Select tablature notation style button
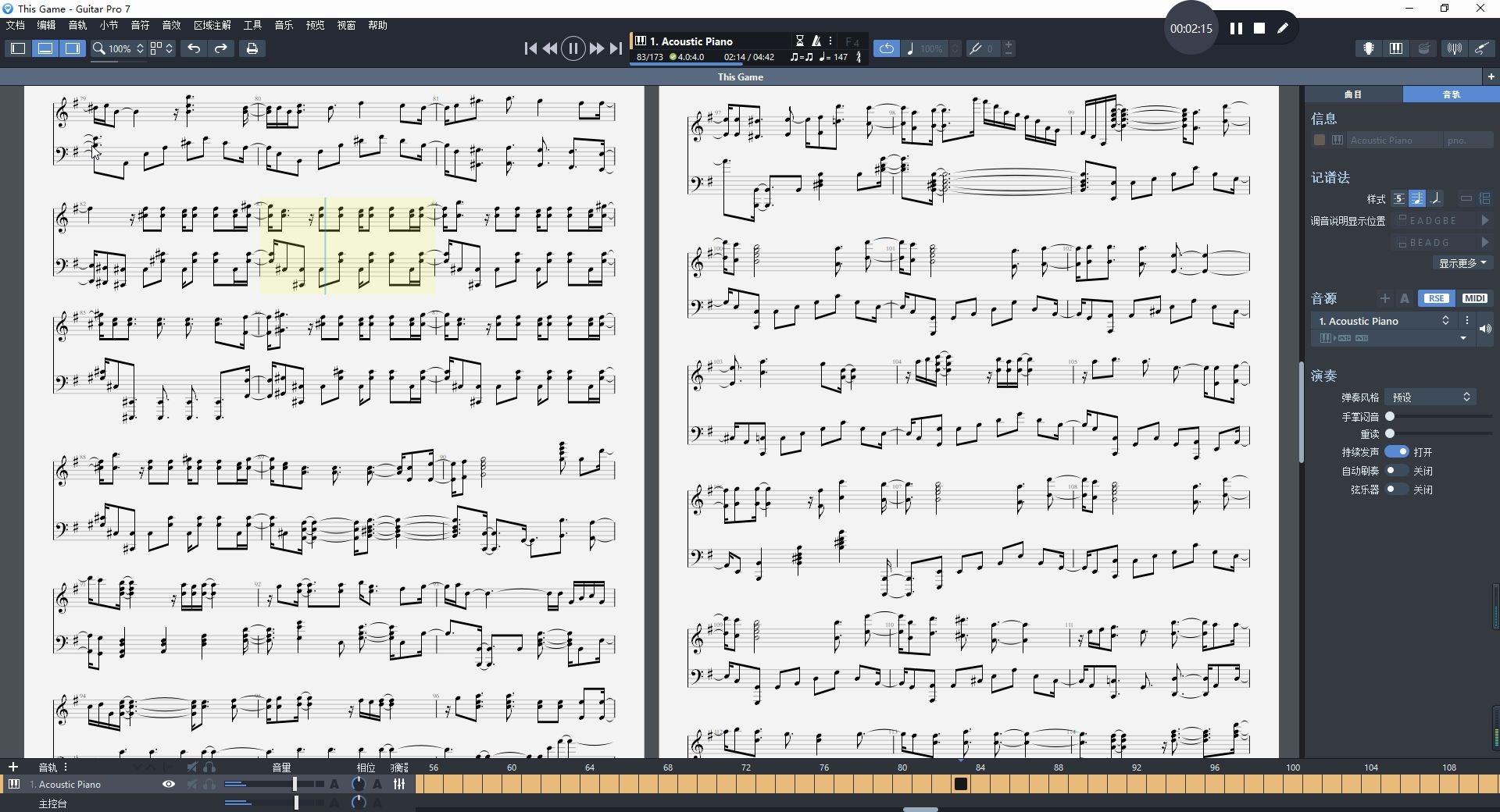Screen dimensions: 1500x812 (1399, 198)
